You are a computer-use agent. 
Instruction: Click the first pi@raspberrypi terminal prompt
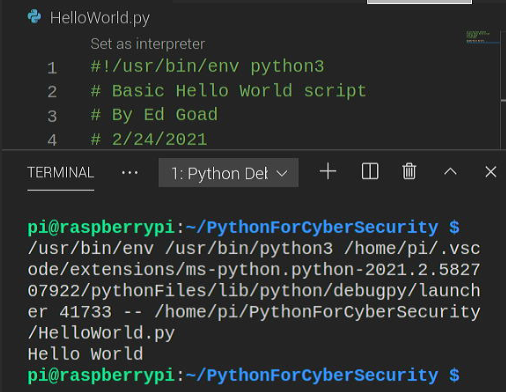click(244, 228)
